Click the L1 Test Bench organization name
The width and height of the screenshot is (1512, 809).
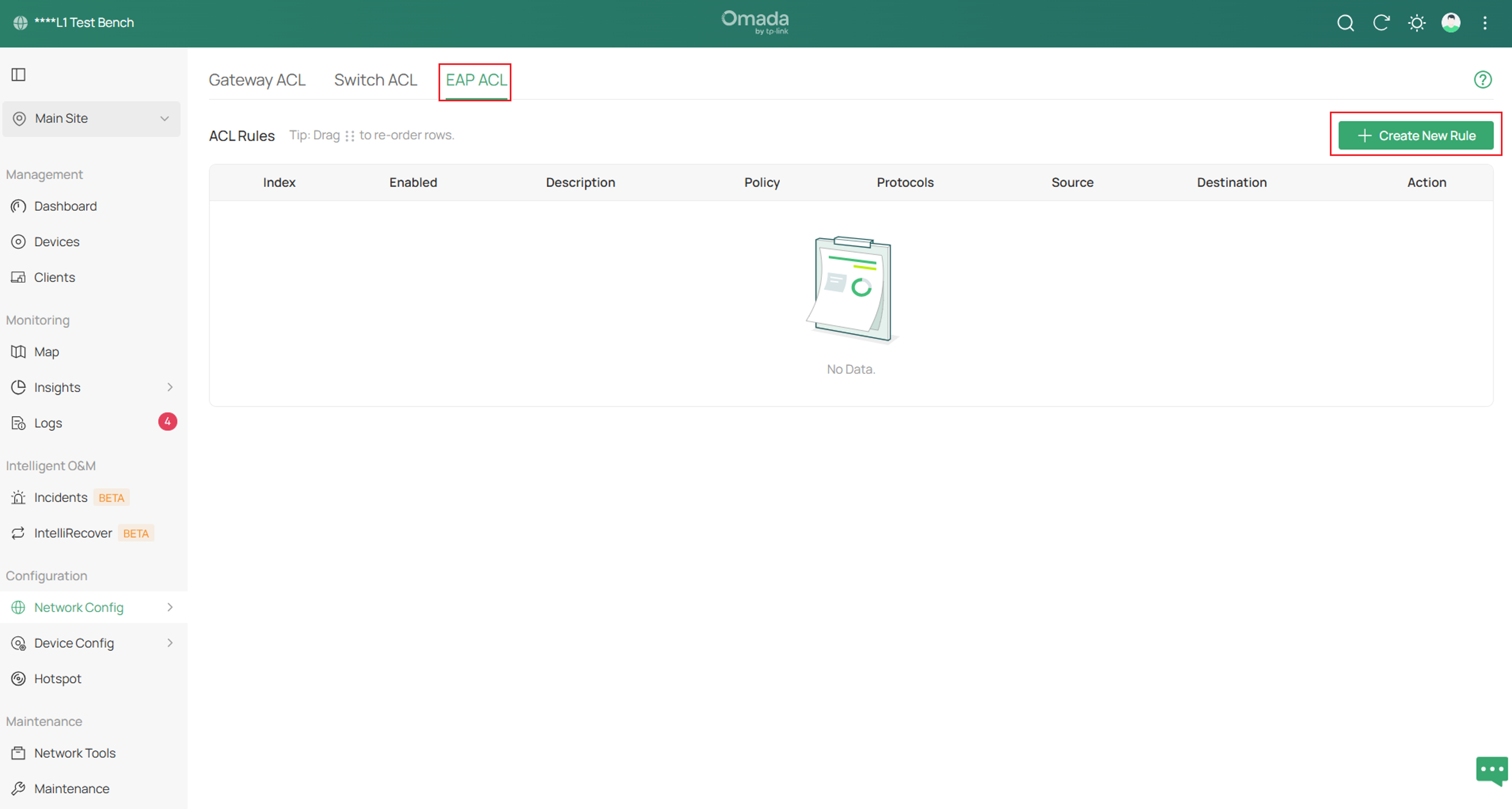[x=84, y=23]
